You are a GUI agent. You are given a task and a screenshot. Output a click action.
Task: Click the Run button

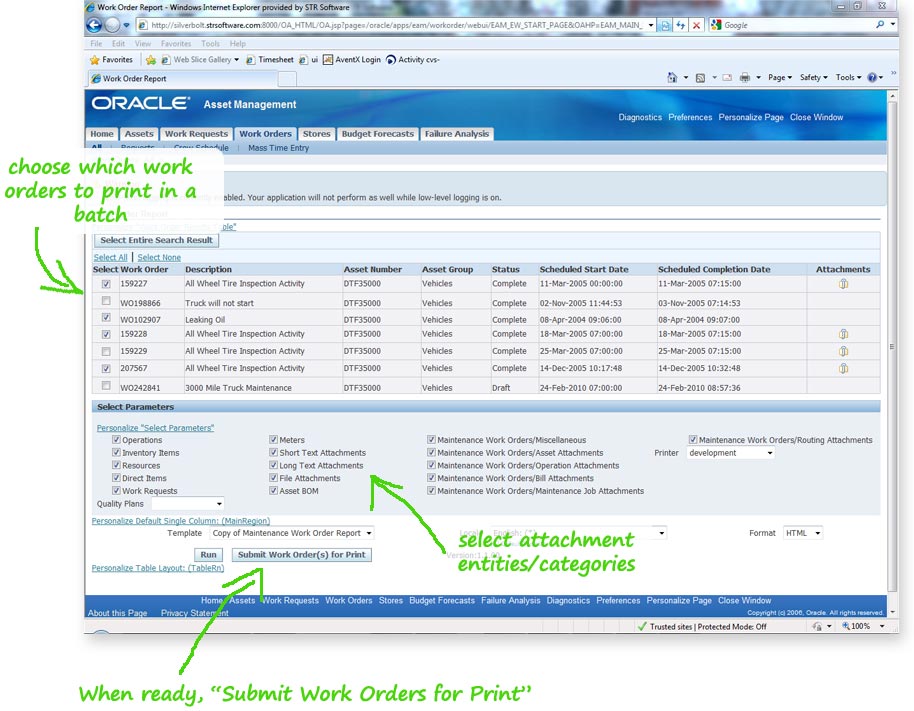point(208,555)
